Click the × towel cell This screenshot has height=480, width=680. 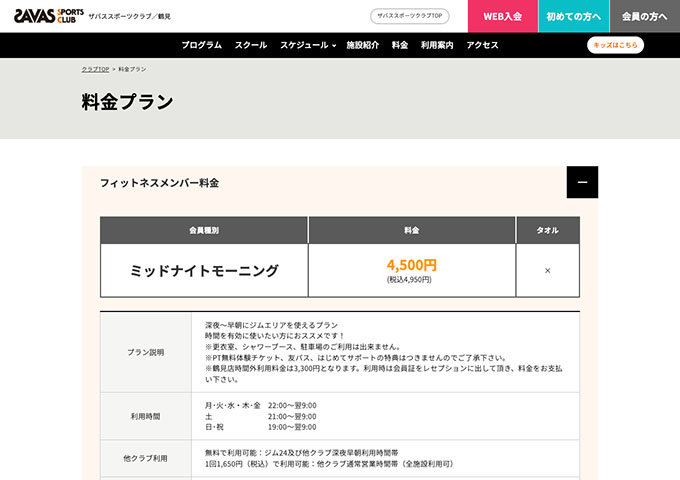pyautogui.click(x=547, y=271)
